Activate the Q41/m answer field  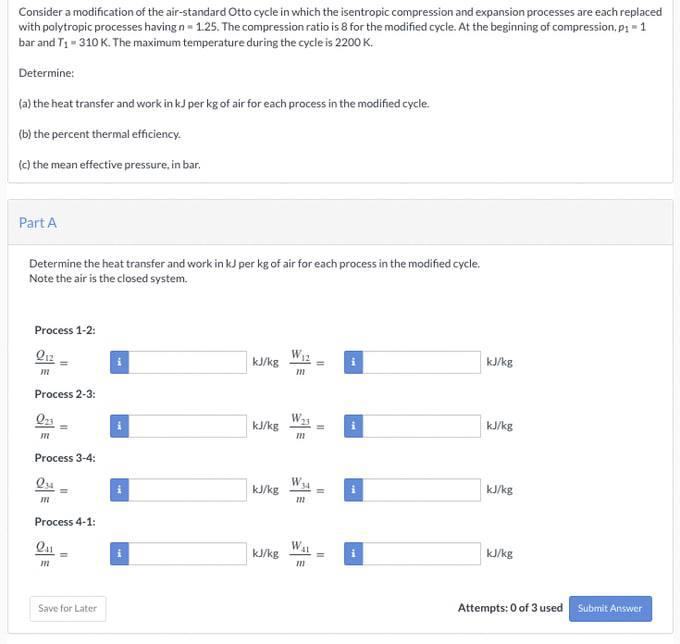pos(188,553)
